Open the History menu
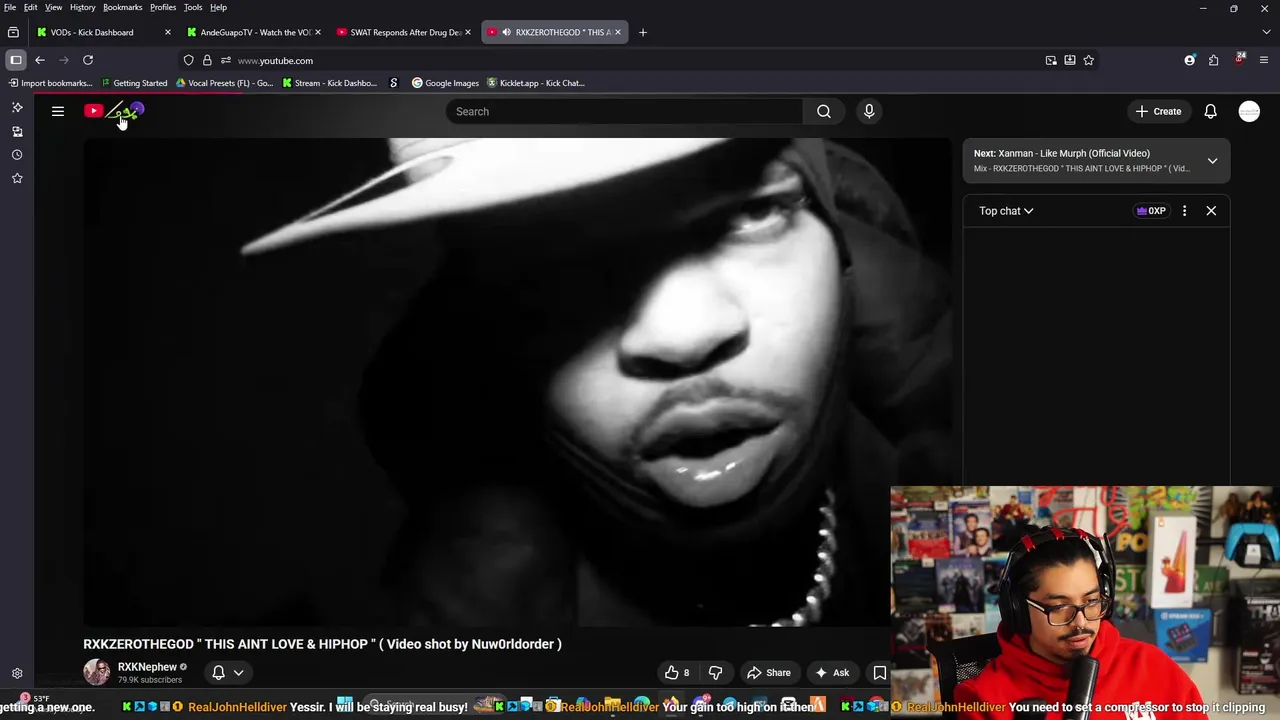This screenshot has height=720, width=1280. 83,7
